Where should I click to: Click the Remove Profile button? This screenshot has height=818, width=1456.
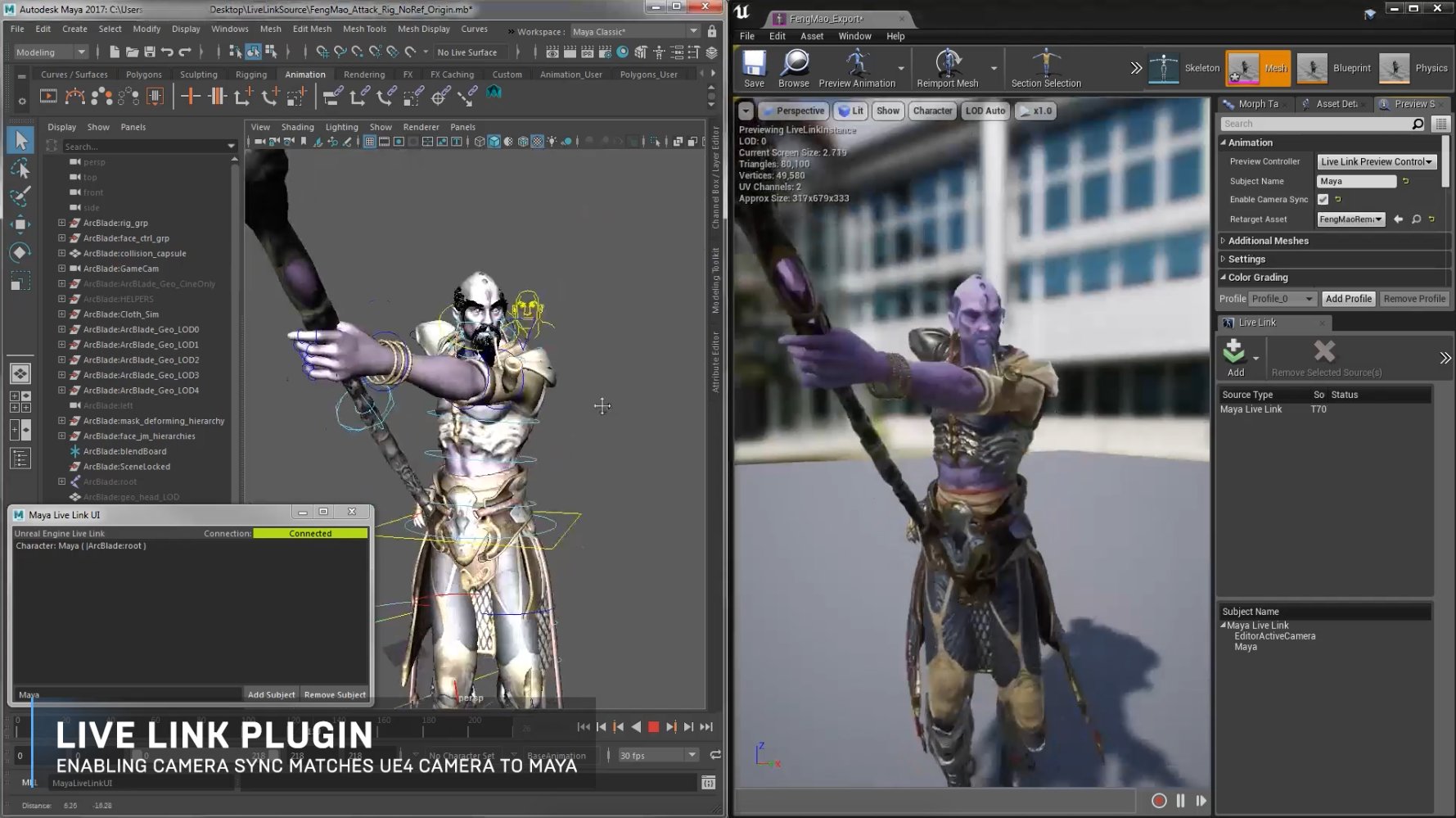click(x=1414, y=299)
